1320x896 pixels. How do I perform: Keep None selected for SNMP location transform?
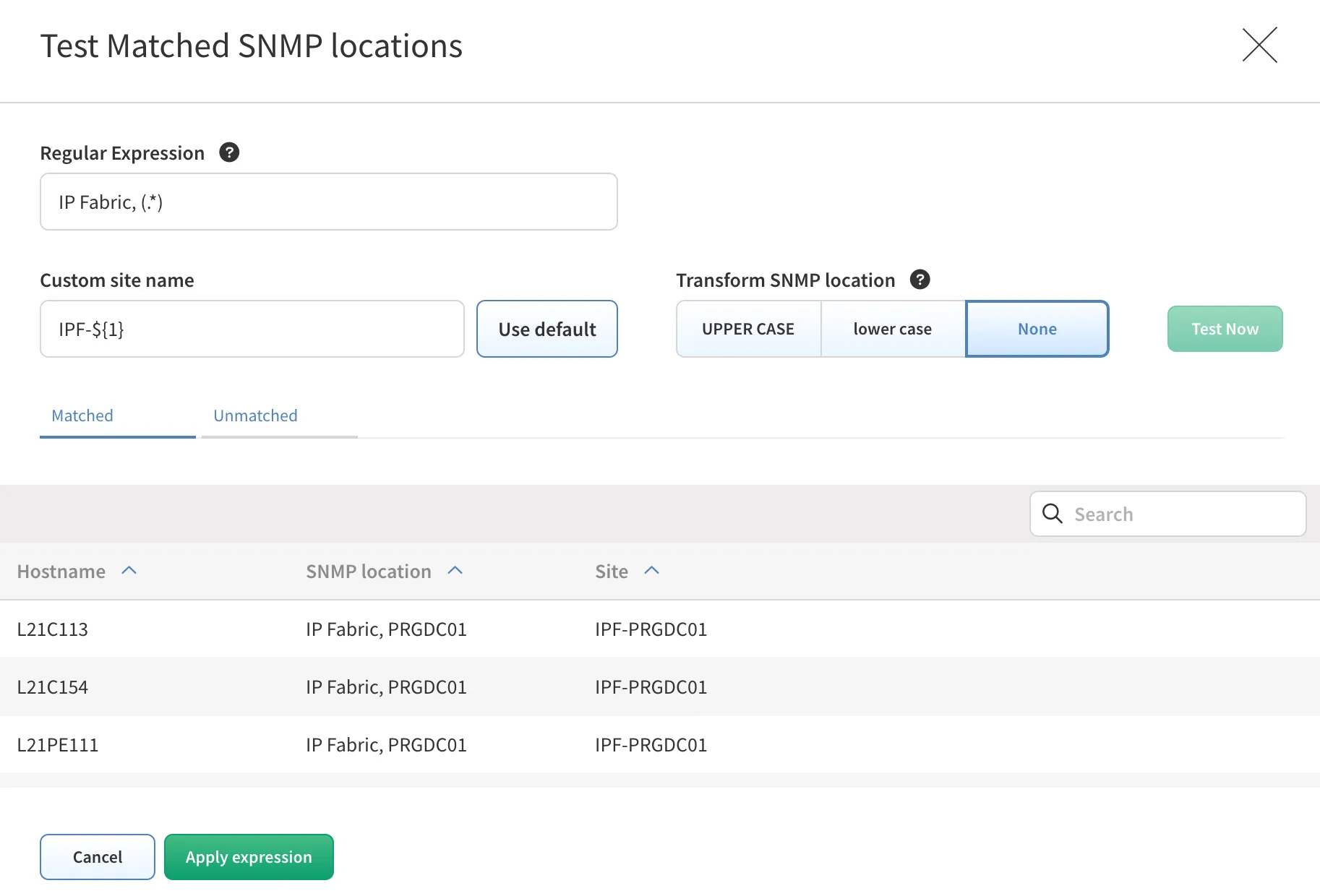[x=1037, y=329]
